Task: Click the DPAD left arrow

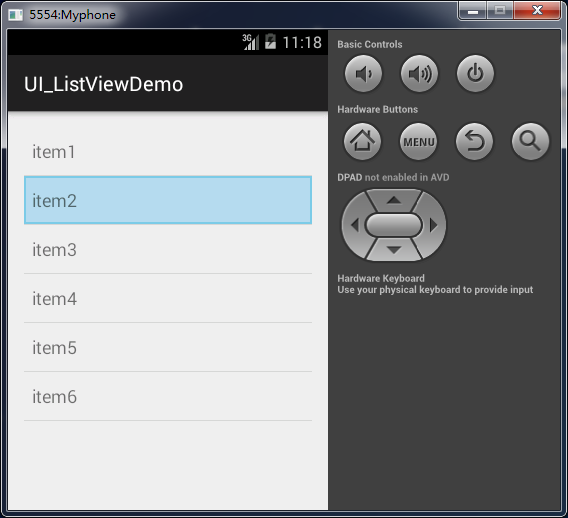Action: pyautogui.click(x=354, y=225)
